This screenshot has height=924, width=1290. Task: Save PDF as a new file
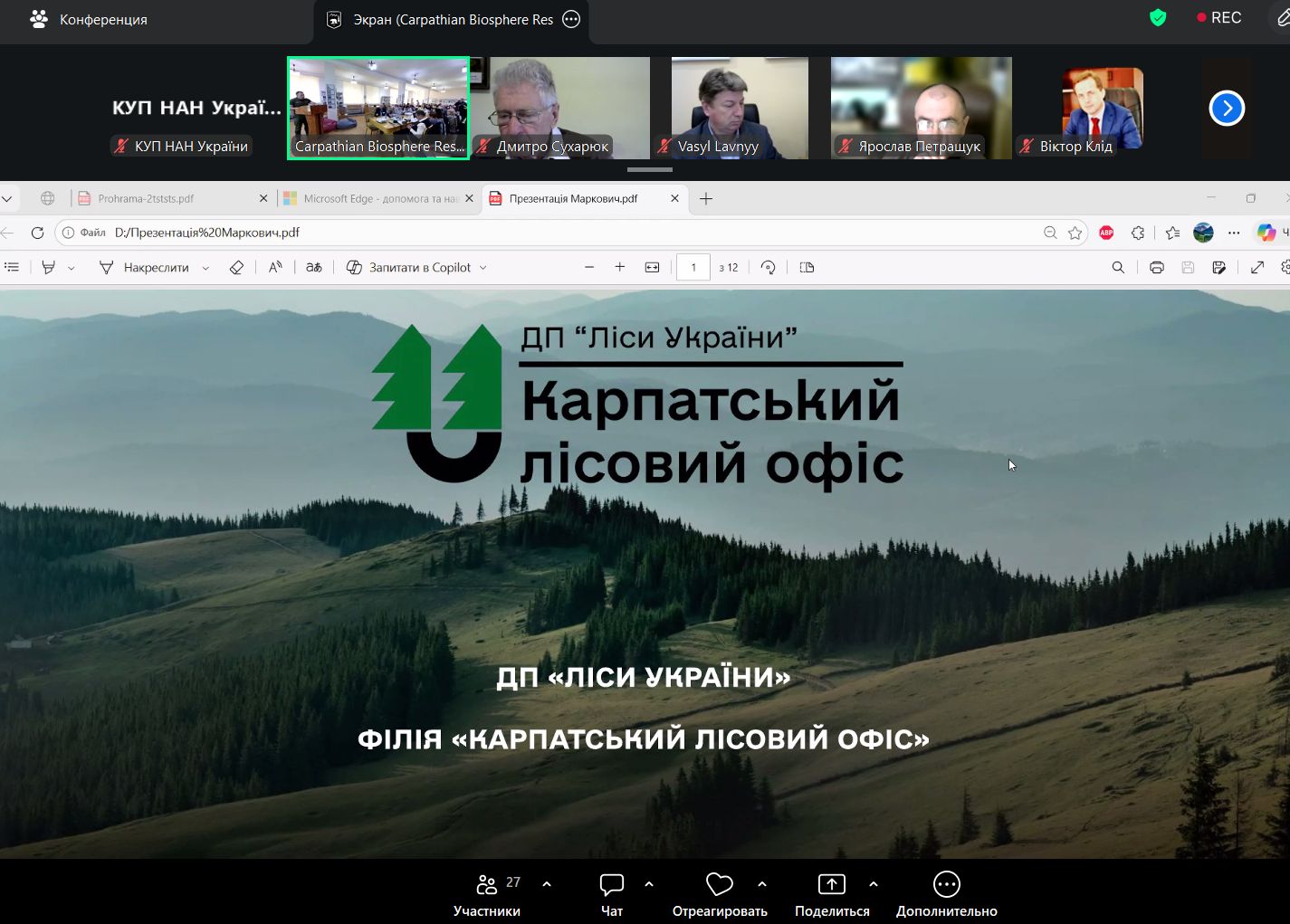click(1218, 267)
